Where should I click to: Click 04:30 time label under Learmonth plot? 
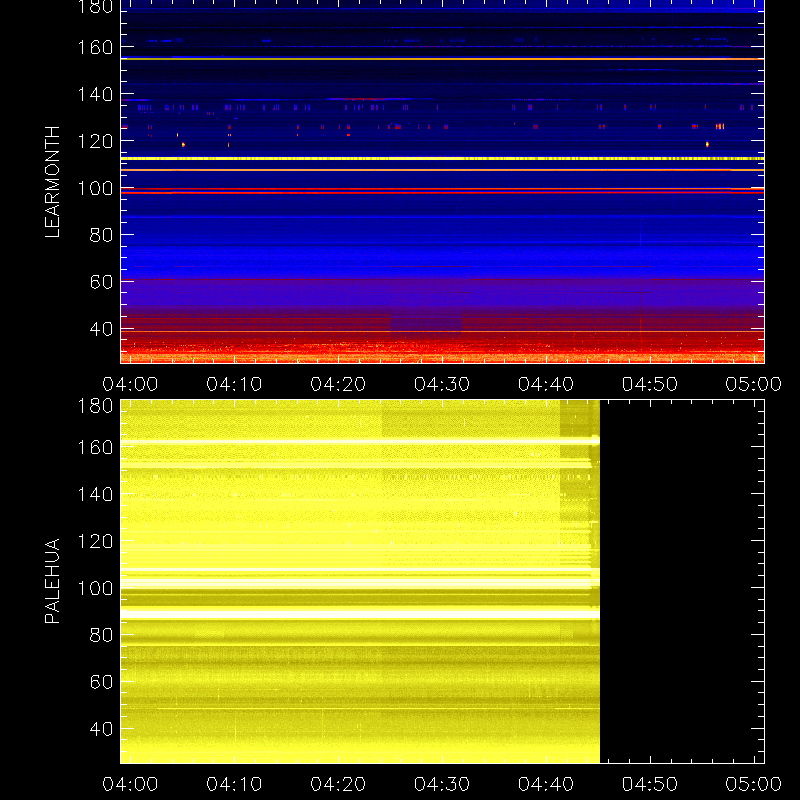[x=442, y=384]
